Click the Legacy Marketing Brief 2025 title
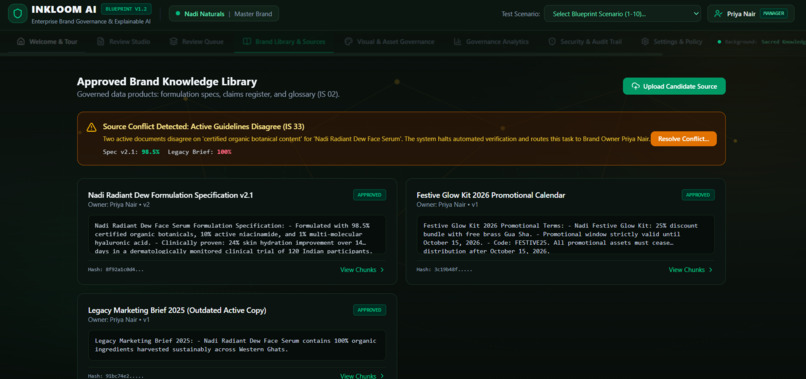806x379 pixels. (177, 311)
